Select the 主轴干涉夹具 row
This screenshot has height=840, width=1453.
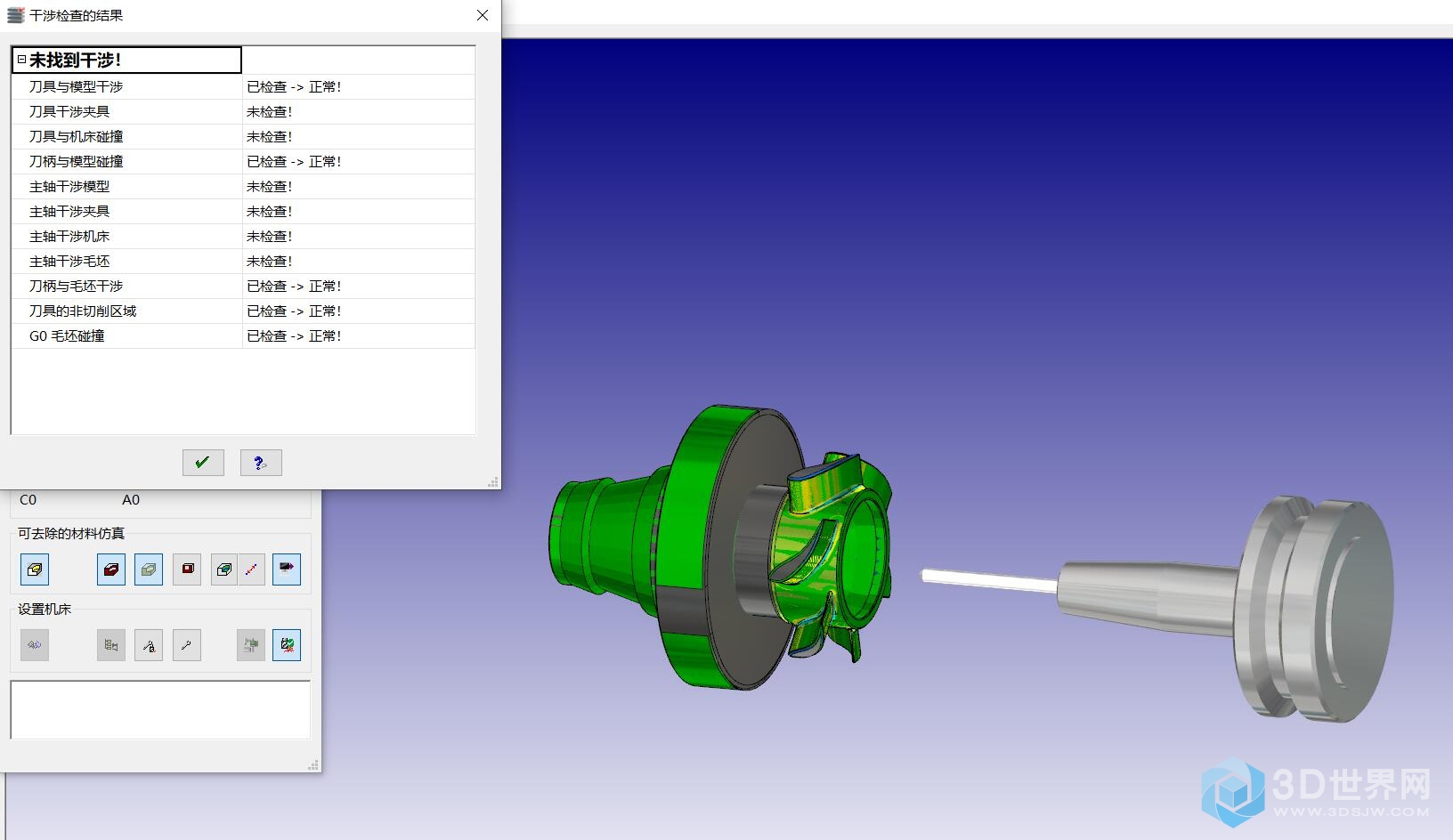pyautogui.click(x=243, y=211)
